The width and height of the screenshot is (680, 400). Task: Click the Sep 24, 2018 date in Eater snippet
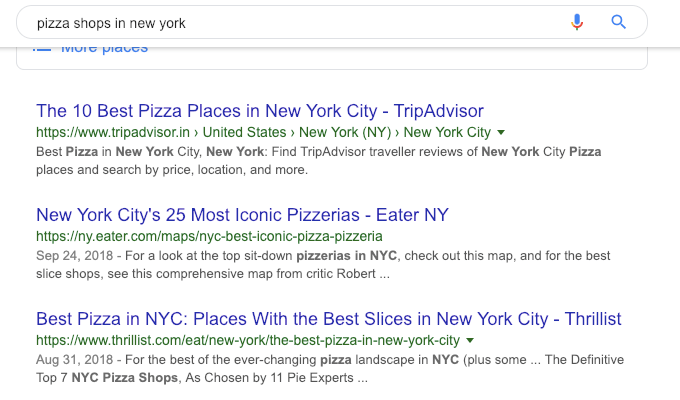coord(75,256)
